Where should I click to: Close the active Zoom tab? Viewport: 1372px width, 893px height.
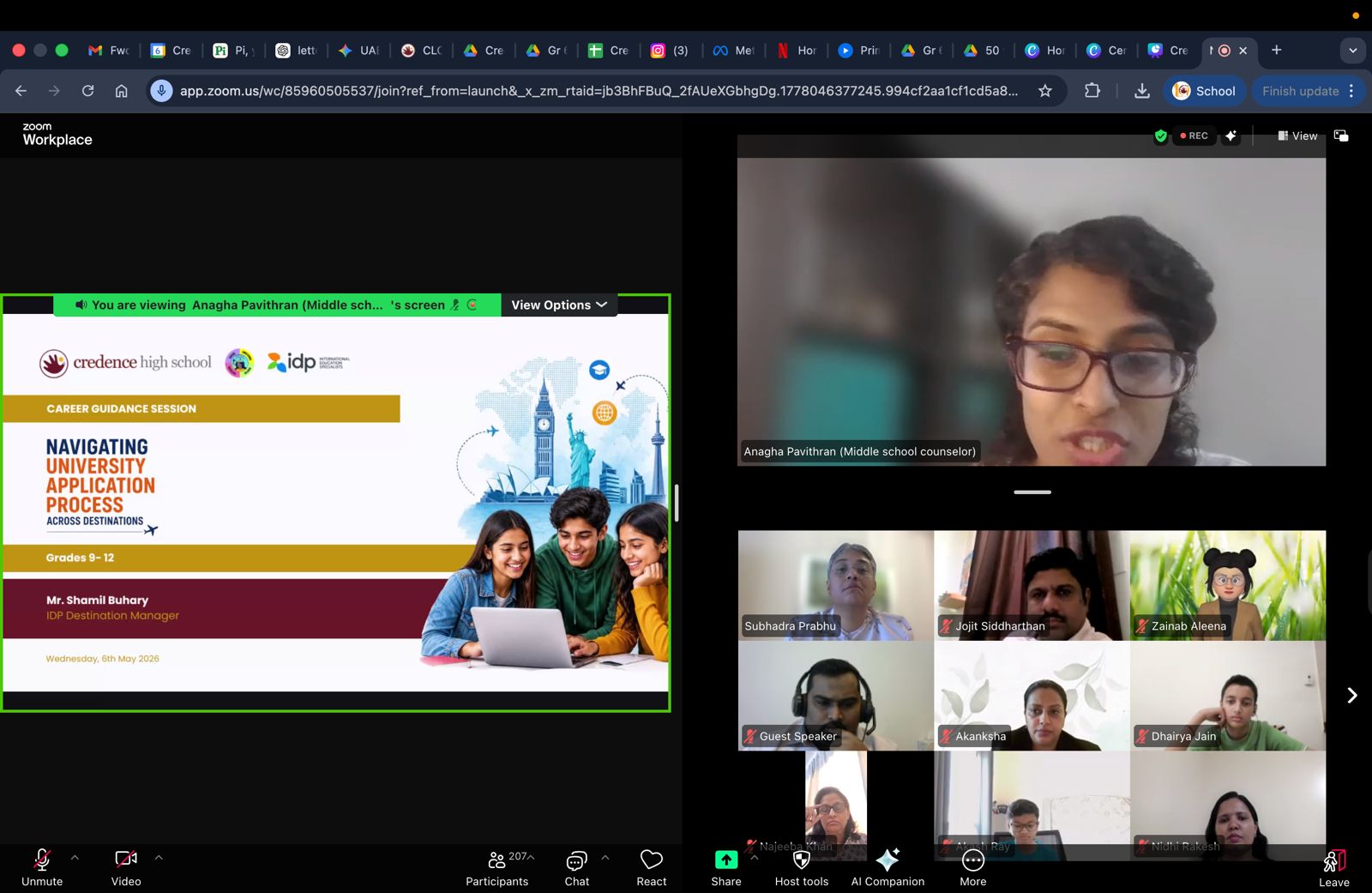click(1243, 51)
